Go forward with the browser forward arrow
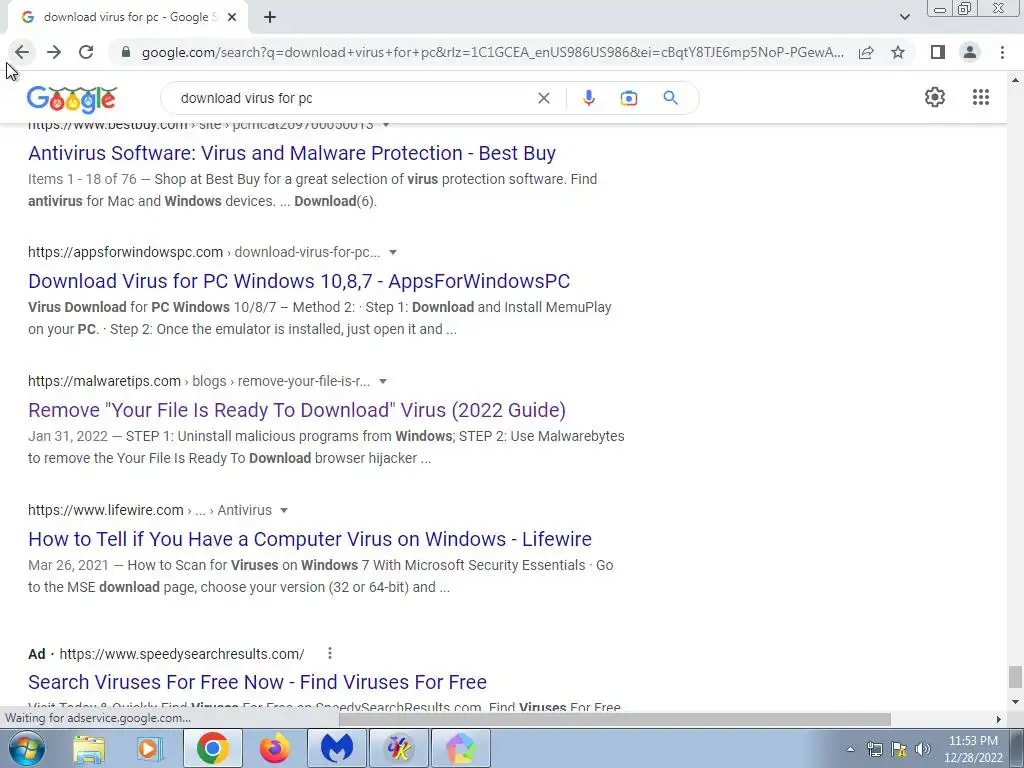This screenshot has width=1024, height=768. 54,52
